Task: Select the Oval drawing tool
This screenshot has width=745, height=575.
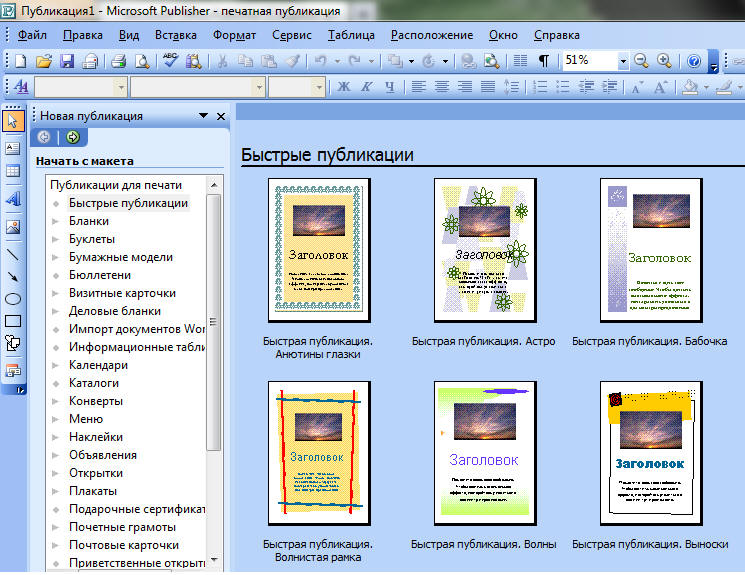Action: (x=13, y=299)
